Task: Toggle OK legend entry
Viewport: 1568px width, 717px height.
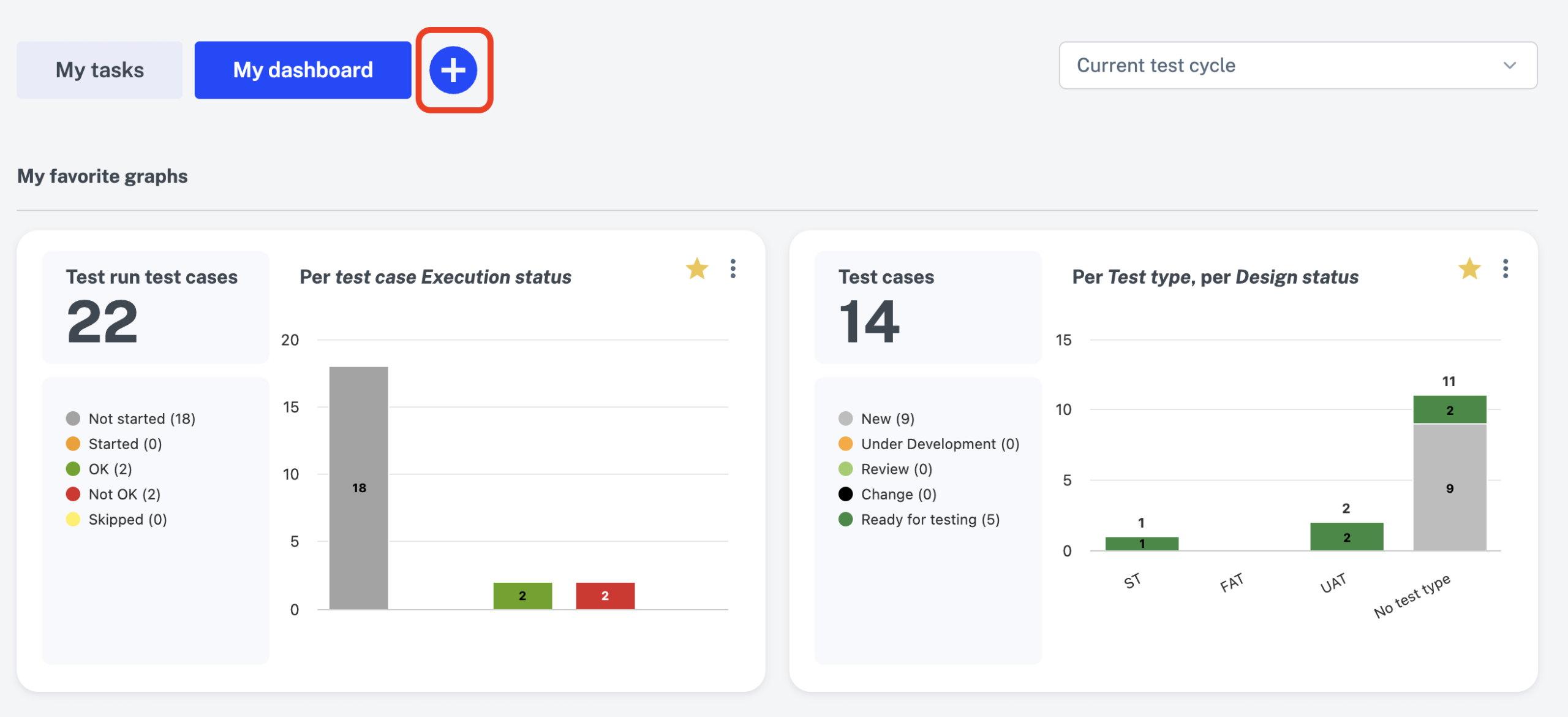Action: point(110,469)
